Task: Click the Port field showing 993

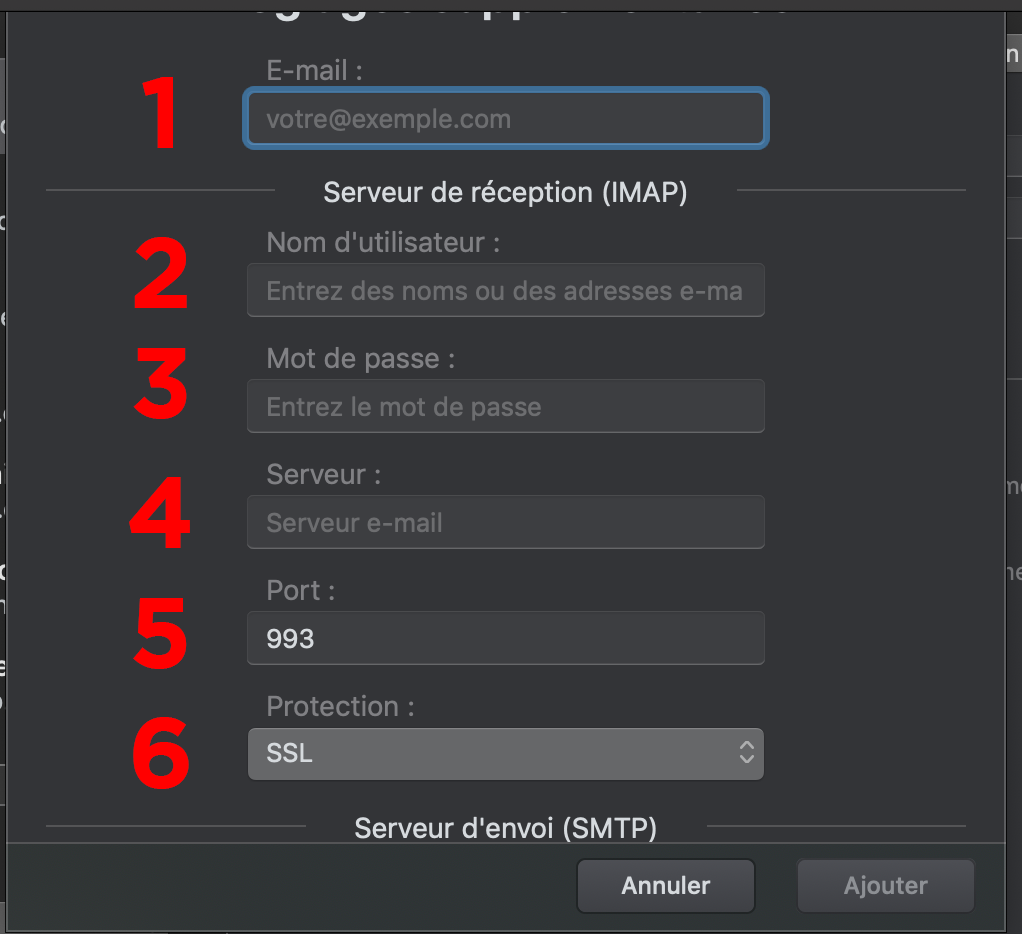Action: point(505,639)
